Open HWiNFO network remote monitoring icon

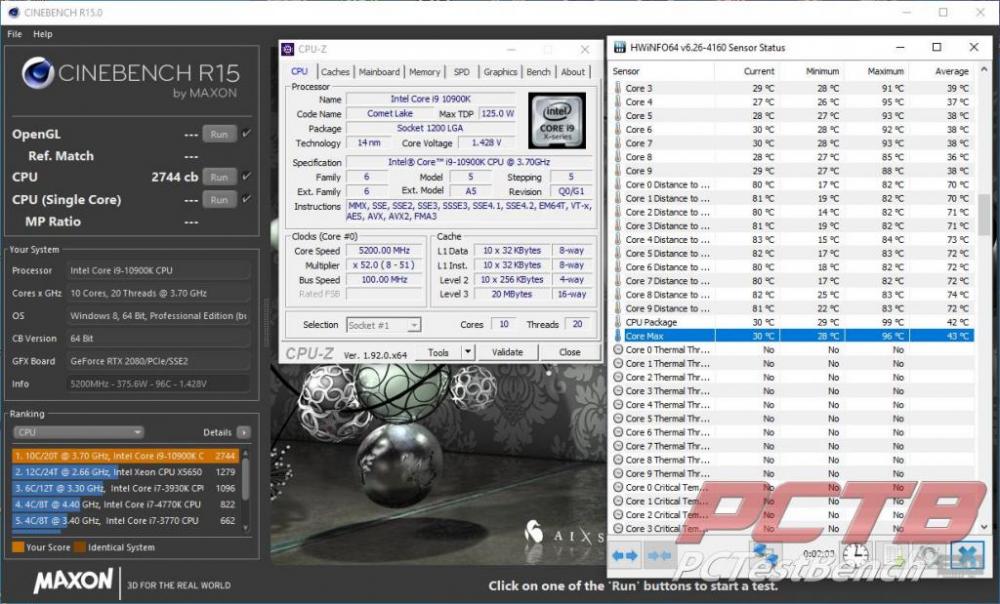[x=766, y=555]
